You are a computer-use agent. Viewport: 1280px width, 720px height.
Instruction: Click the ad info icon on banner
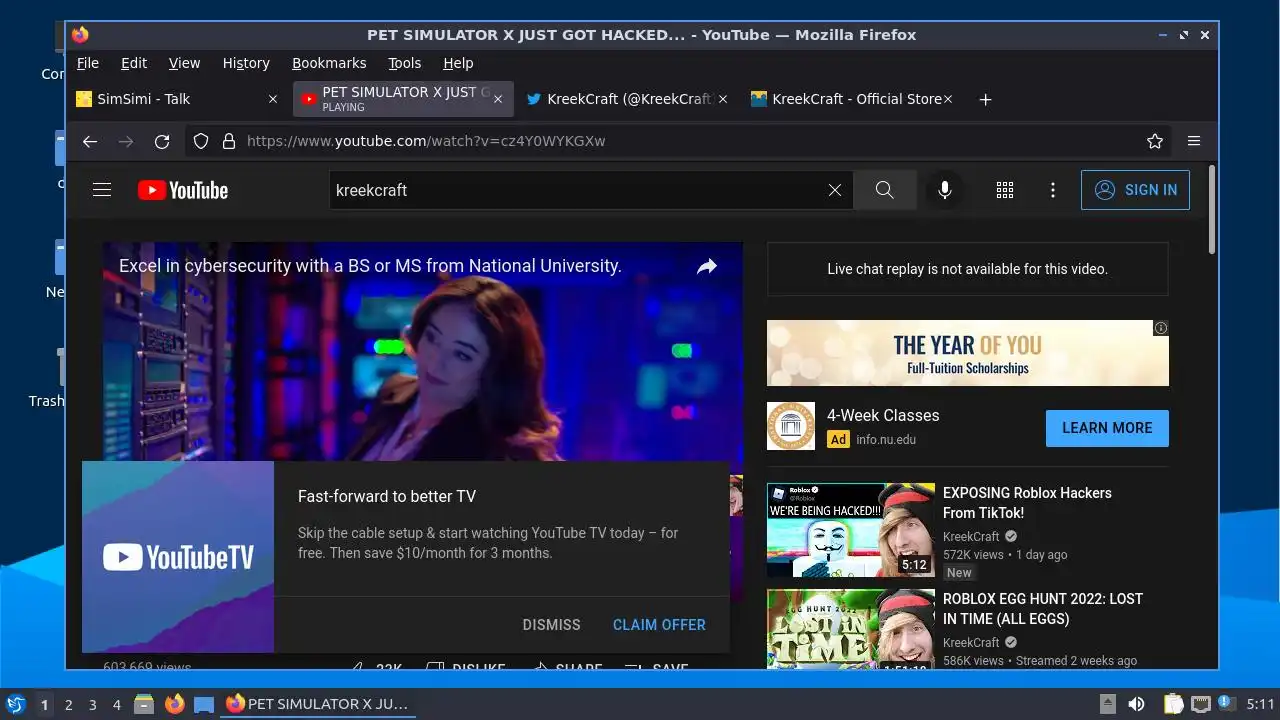(1161, 328)
